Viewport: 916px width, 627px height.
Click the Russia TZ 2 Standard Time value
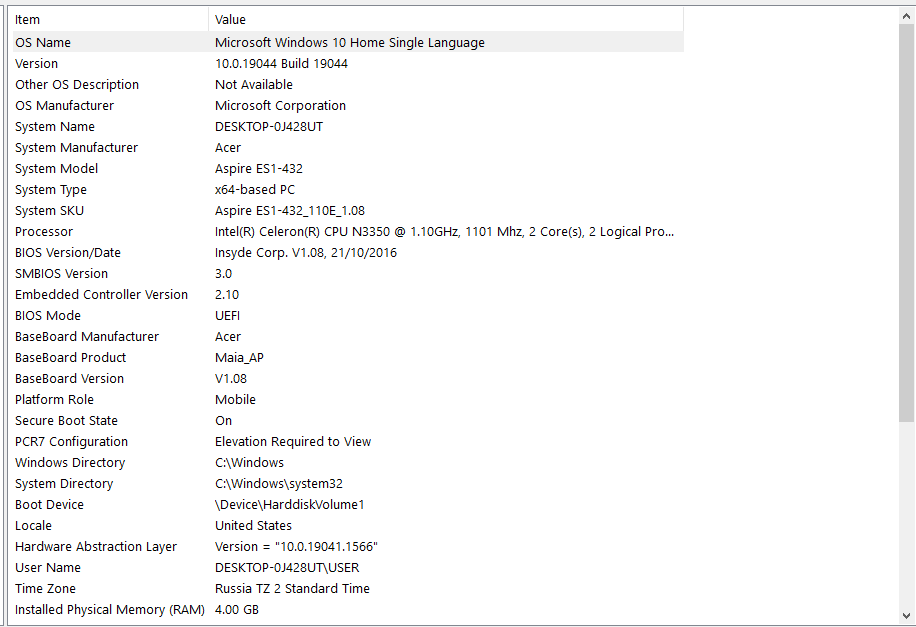point(292,590)
